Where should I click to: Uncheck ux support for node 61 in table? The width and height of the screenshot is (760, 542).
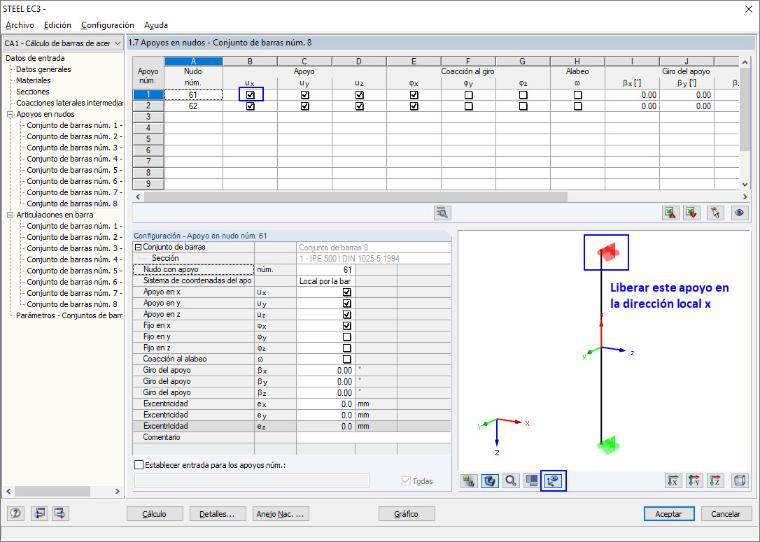click(250, 95)
